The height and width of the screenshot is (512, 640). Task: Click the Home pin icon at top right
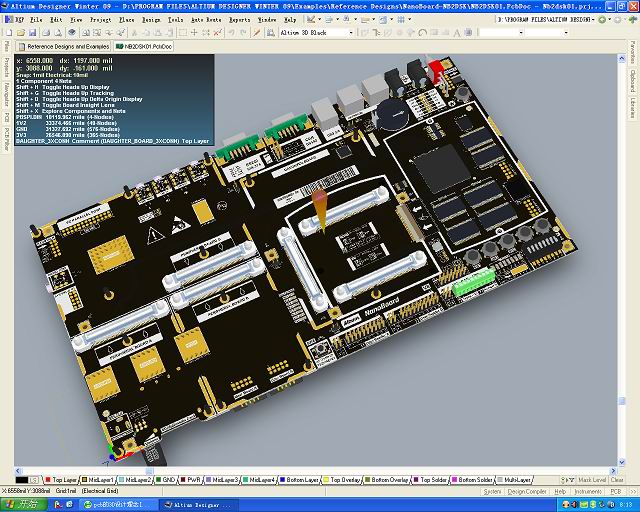pyautogui.click(x=633, y=20)
